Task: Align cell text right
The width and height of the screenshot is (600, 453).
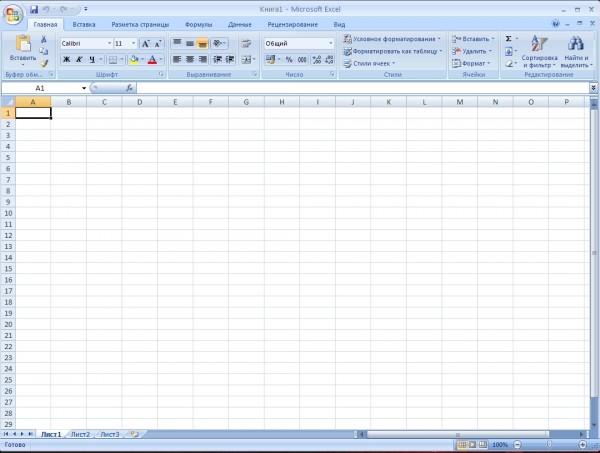Action: click(202, 59)
